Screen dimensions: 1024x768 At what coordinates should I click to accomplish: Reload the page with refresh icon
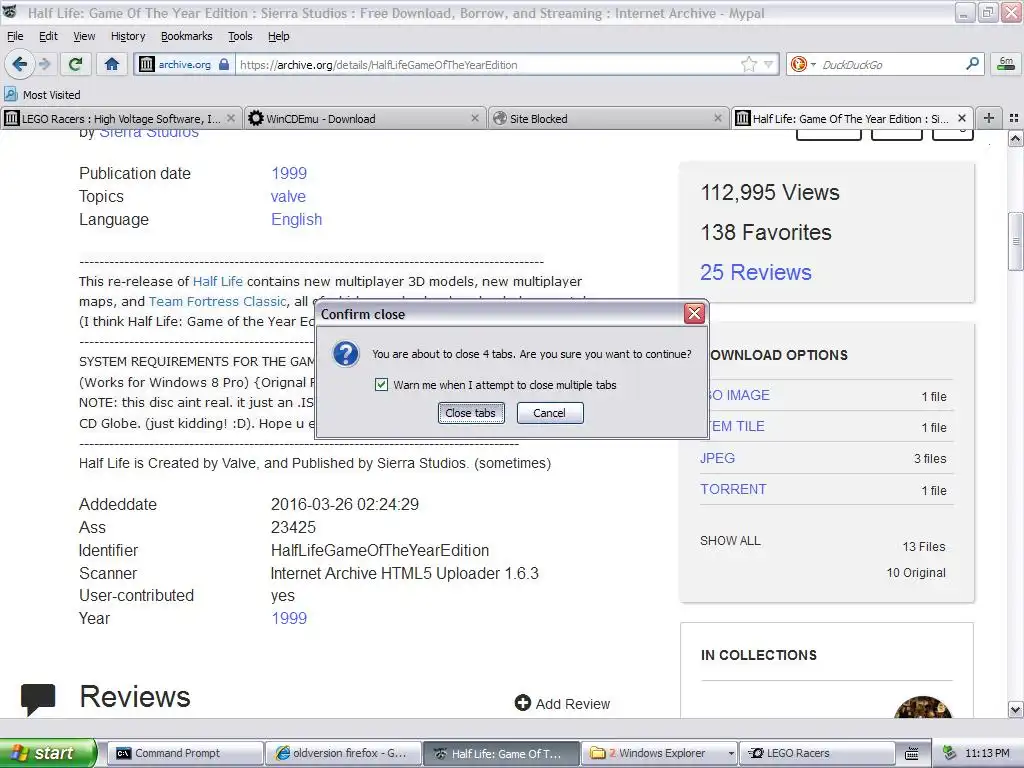(76, 64)
